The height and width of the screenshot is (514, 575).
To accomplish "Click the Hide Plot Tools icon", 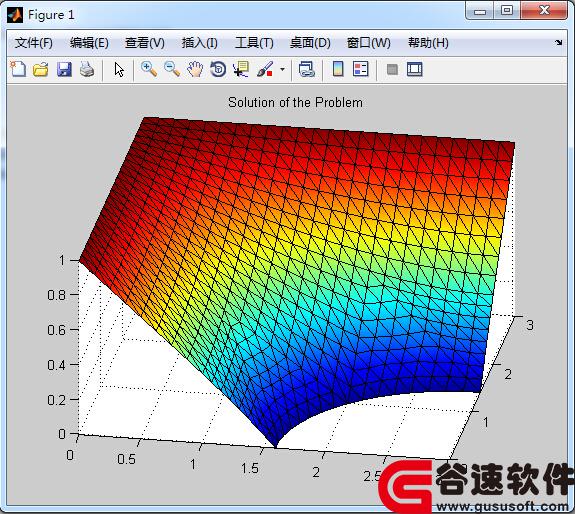I will [392, 69].
